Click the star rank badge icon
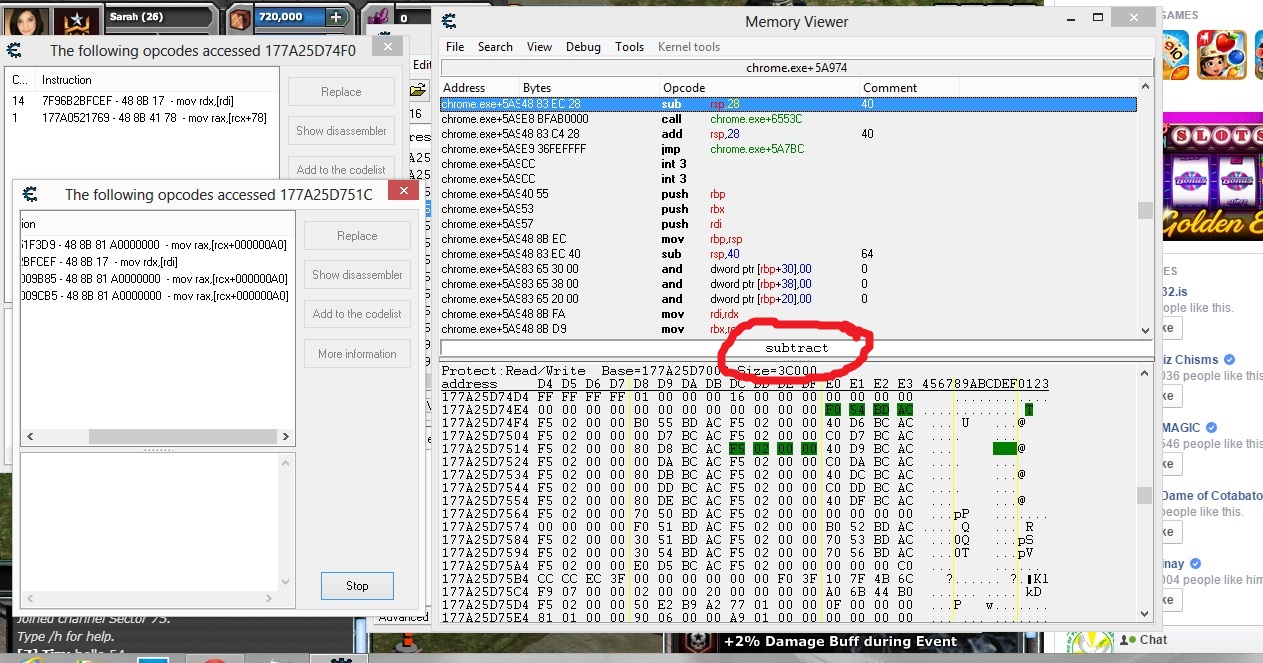 pos(75,18)
